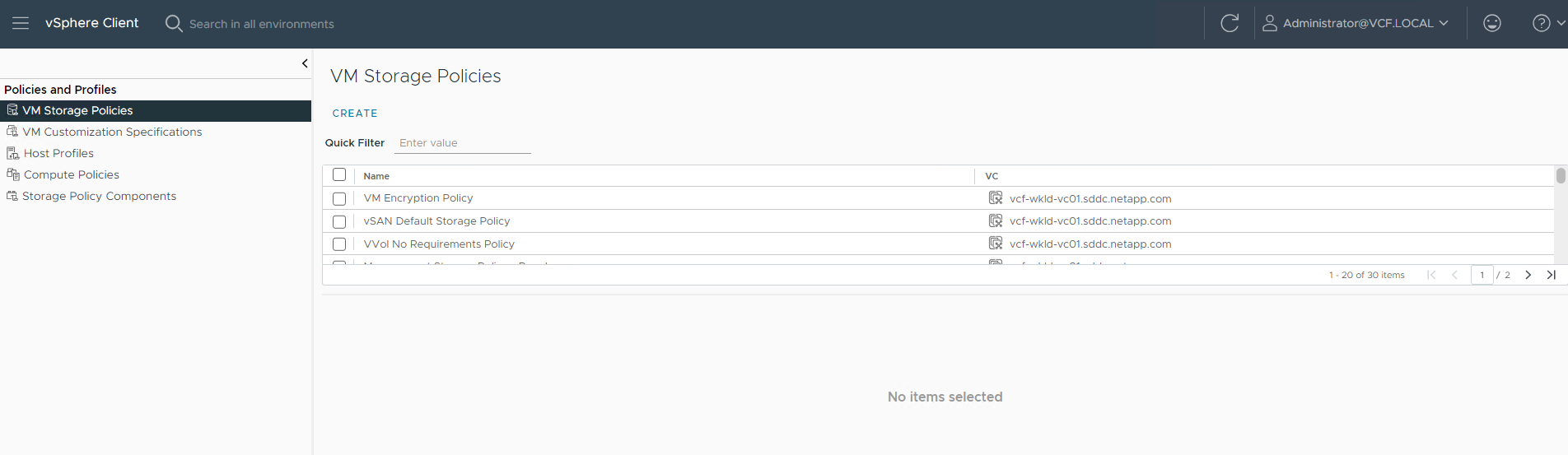Open the Administrator@VCF.LOCAL user dropdown
The height and width of the screenshot is (455, 1568).
coord(1356,23)
